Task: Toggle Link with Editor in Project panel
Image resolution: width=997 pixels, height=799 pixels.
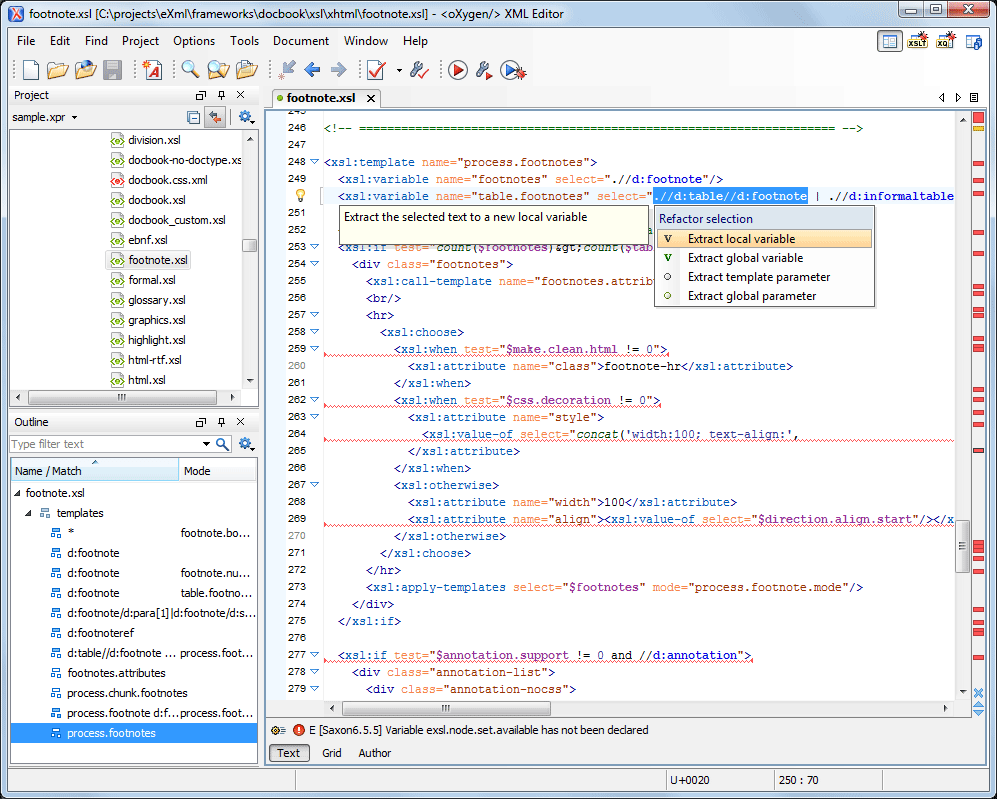Action: [215, 117]
